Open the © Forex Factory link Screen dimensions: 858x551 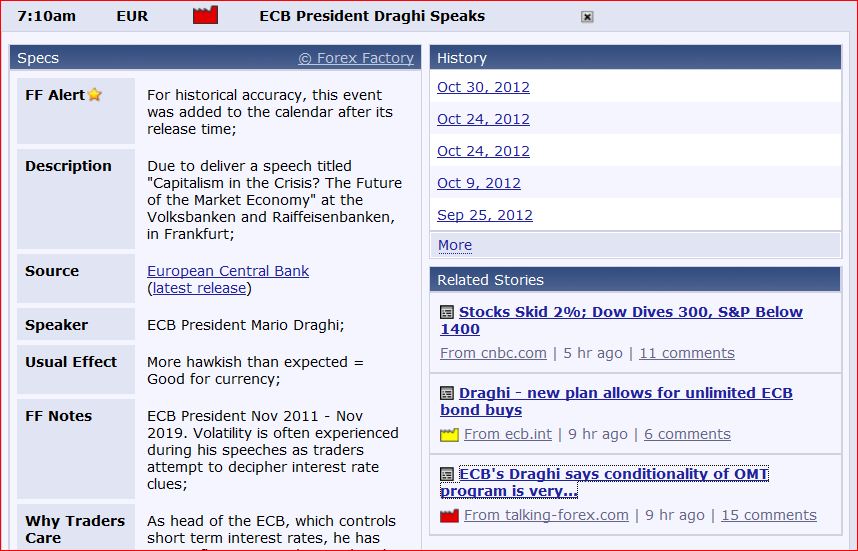coord(356,58)
